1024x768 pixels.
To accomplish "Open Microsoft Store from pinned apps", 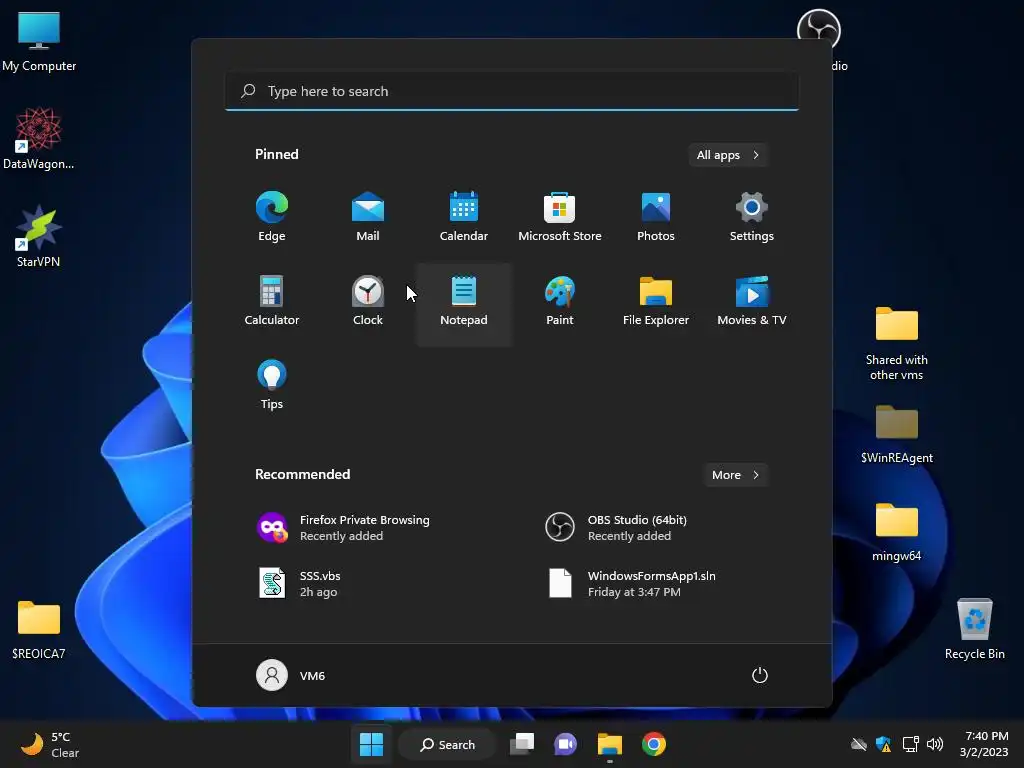I will click(560, 217).
